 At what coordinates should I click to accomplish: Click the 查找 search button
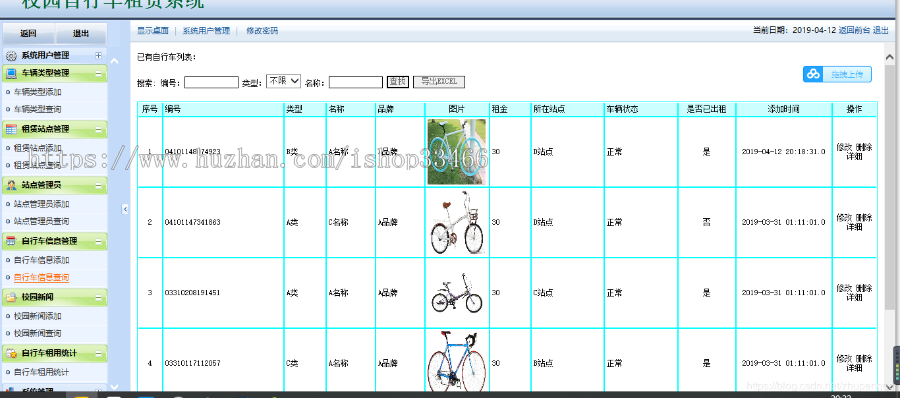(398, 82)
